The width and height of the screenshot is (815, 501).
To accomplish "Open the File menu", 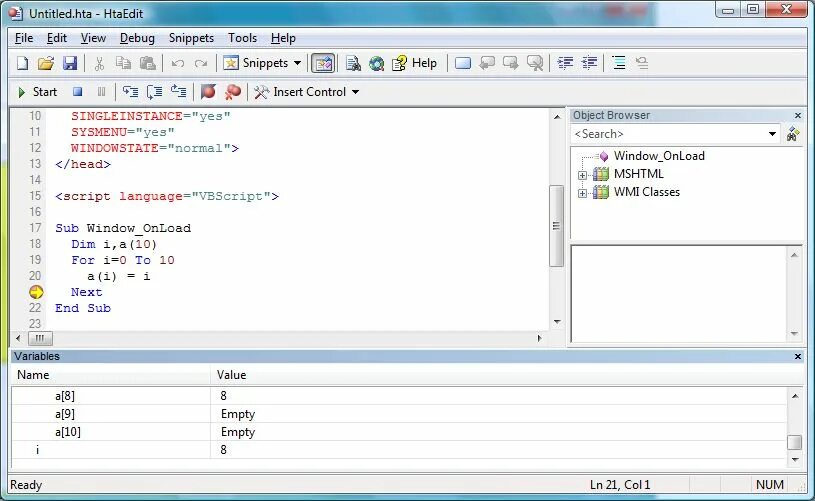I will [24, 38].
